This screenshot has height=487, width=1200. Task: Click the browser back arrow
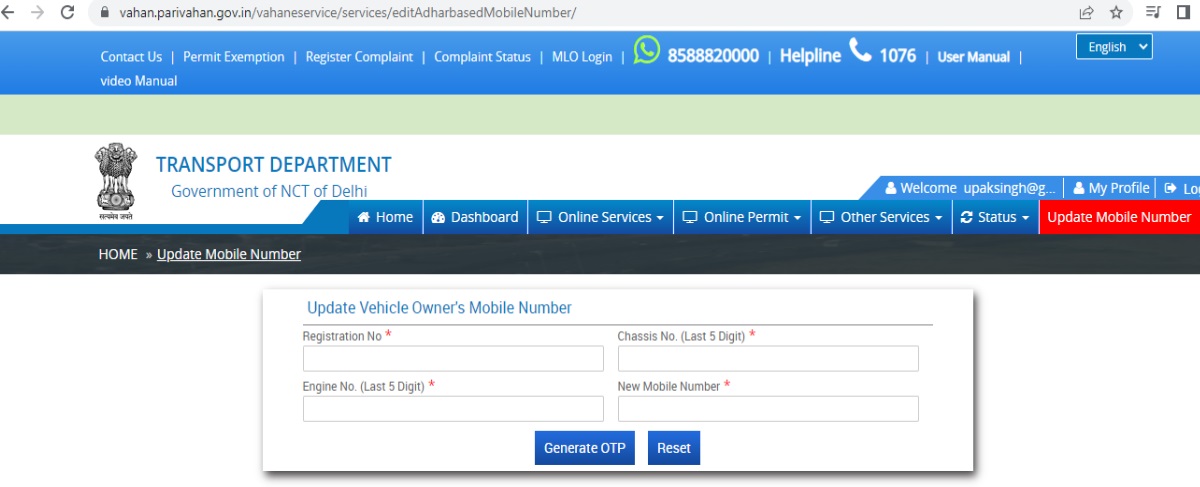(9, 13)
